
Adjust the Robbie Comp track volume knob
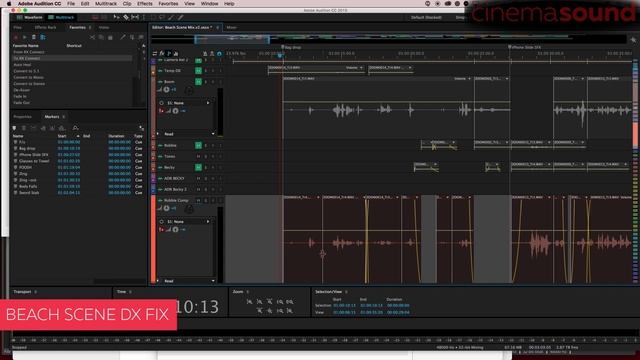click(x=167, y=208)
